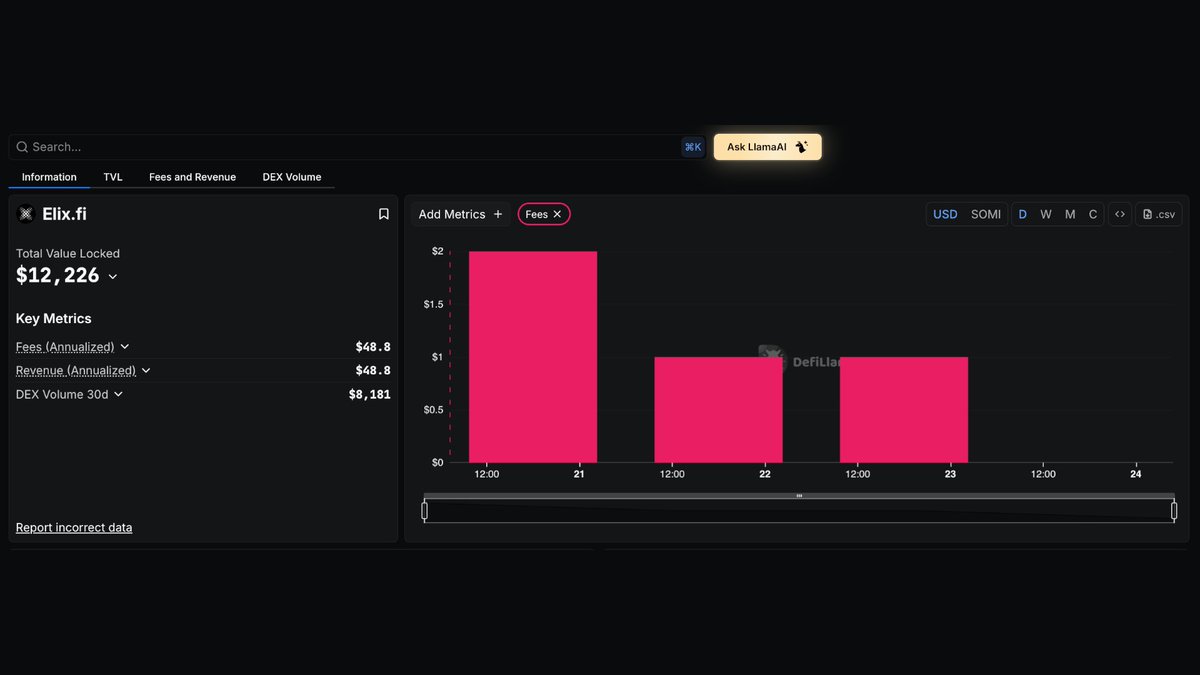Click the ⌘K shortcut badge
This screenshot has height=675, width=1200.
pos(693,147)
